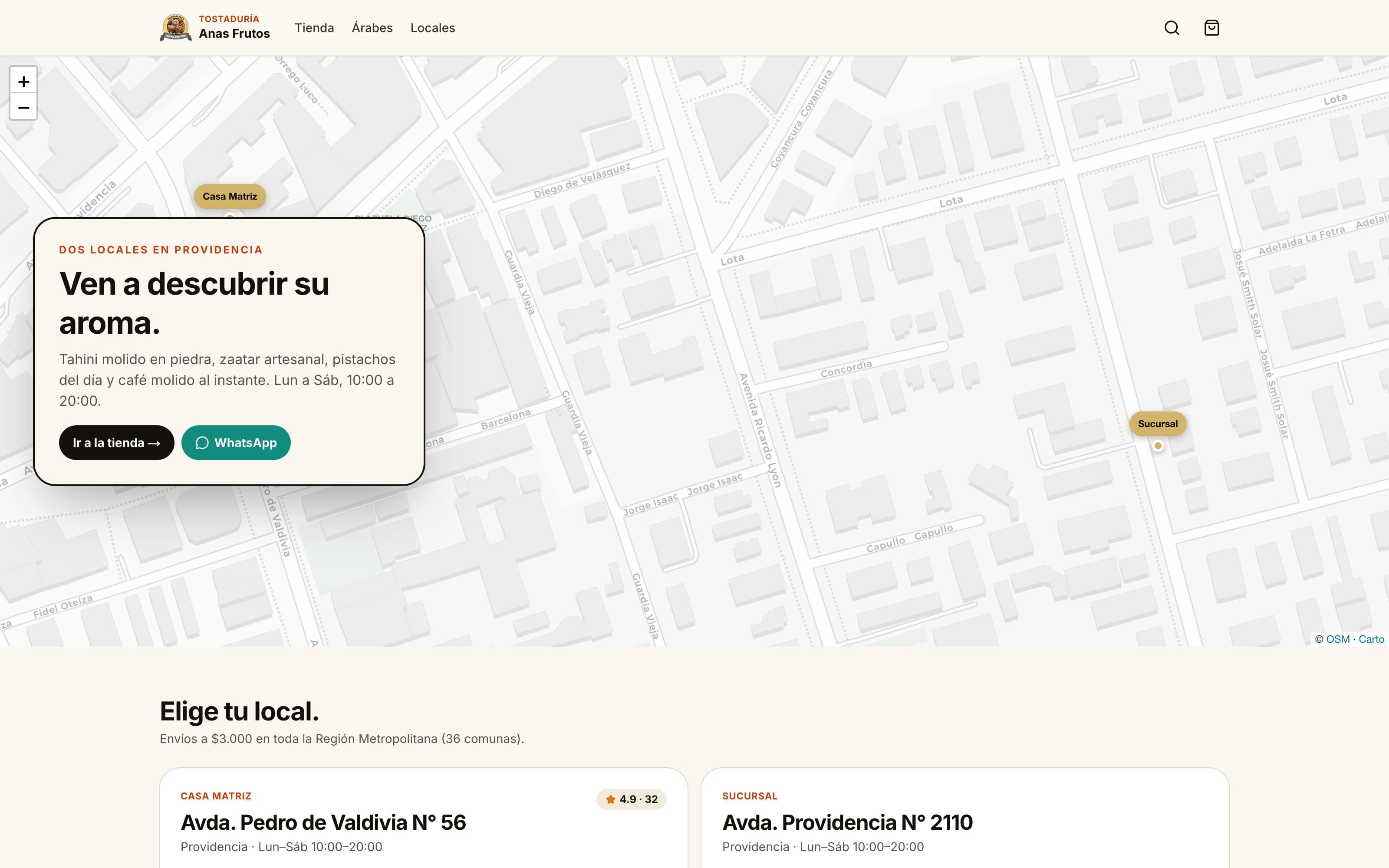The width and height of the screenshot is (1389, 868).
Task: Click the Fidel Oteiza street label
Action: (63, 607)
